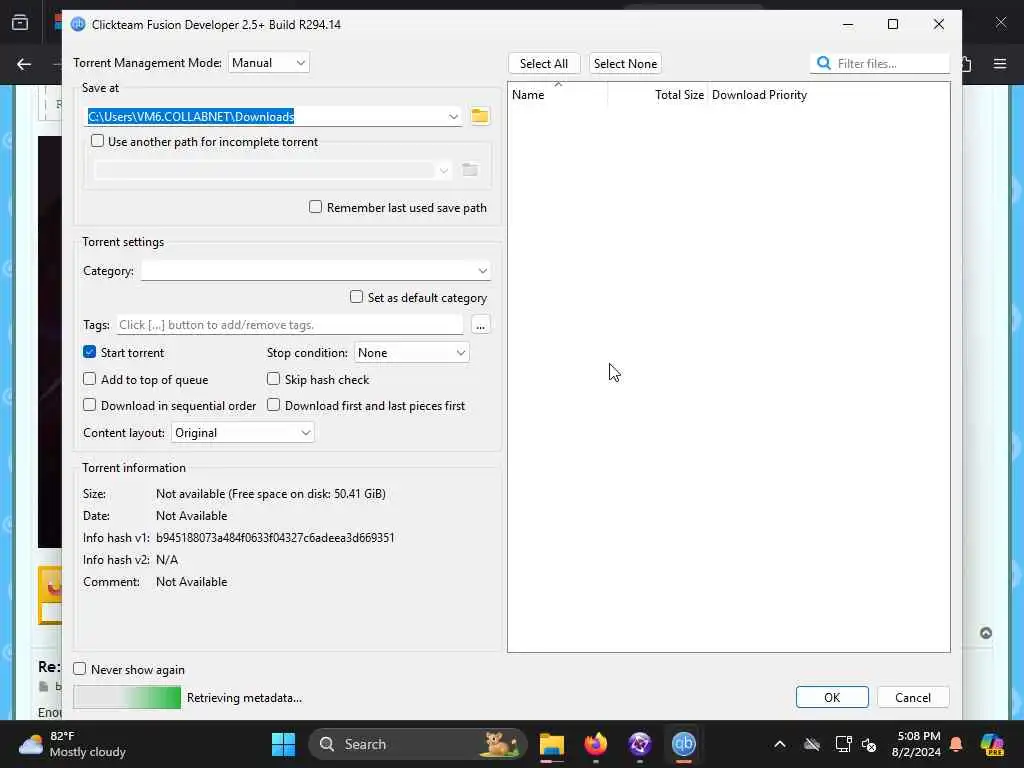Open notification bell in taskbar
The height and width of the screenshot is (768, 1024).
[x=956, y=744]
